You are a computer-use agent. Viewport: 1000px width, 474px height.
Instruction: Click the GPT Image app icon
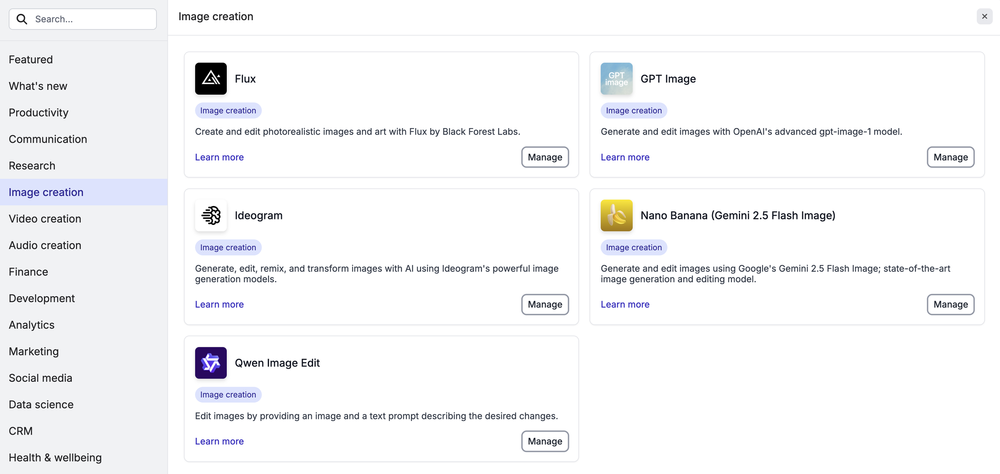[x=616, y=78]
